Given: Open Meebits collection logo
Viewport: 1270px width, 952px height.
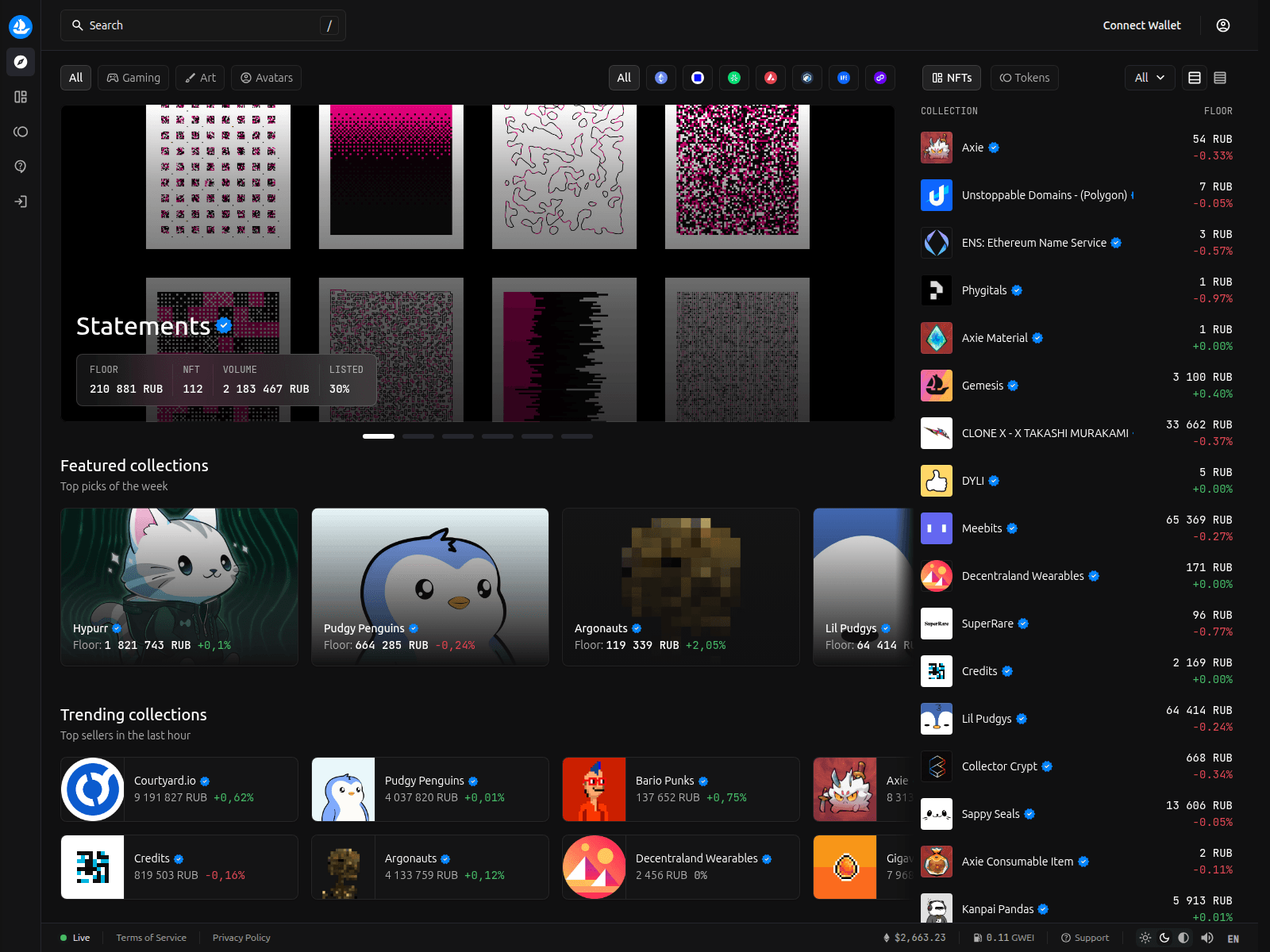Looking at the screenshot, I should 937,528.
